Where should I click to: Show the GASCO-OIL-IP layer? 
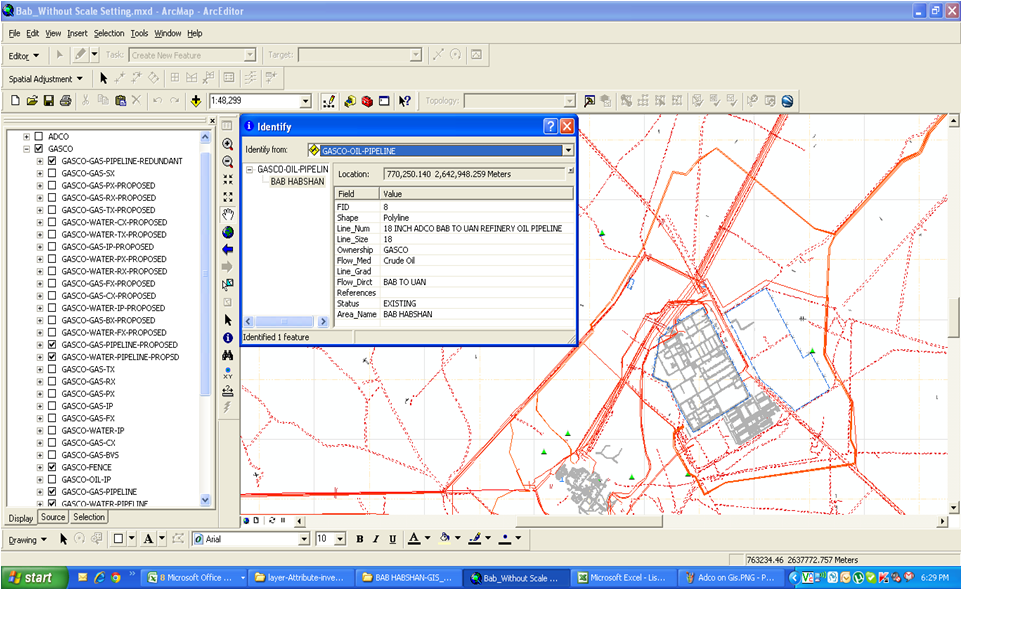pos(52,480)
